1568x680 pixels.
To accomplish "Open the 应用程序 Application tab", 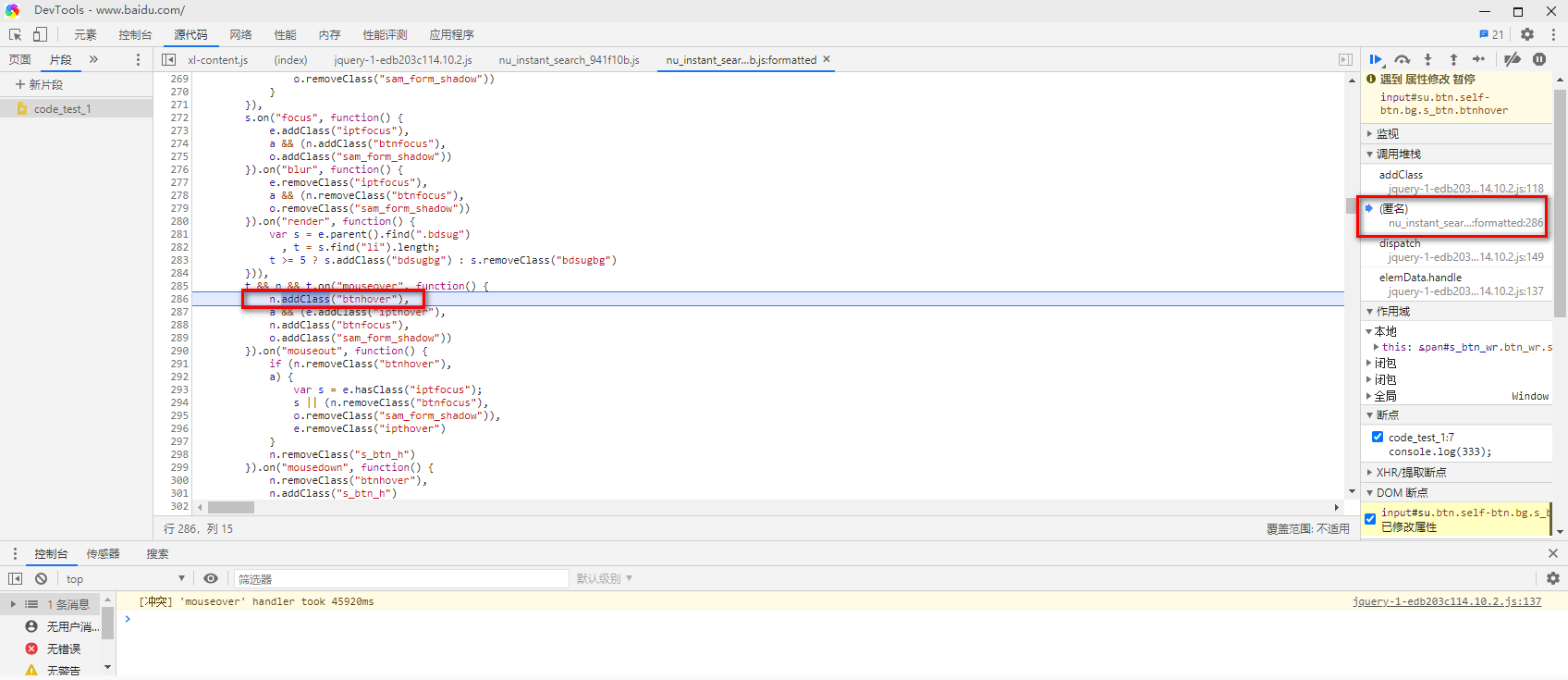I will (x=451, y=34).
